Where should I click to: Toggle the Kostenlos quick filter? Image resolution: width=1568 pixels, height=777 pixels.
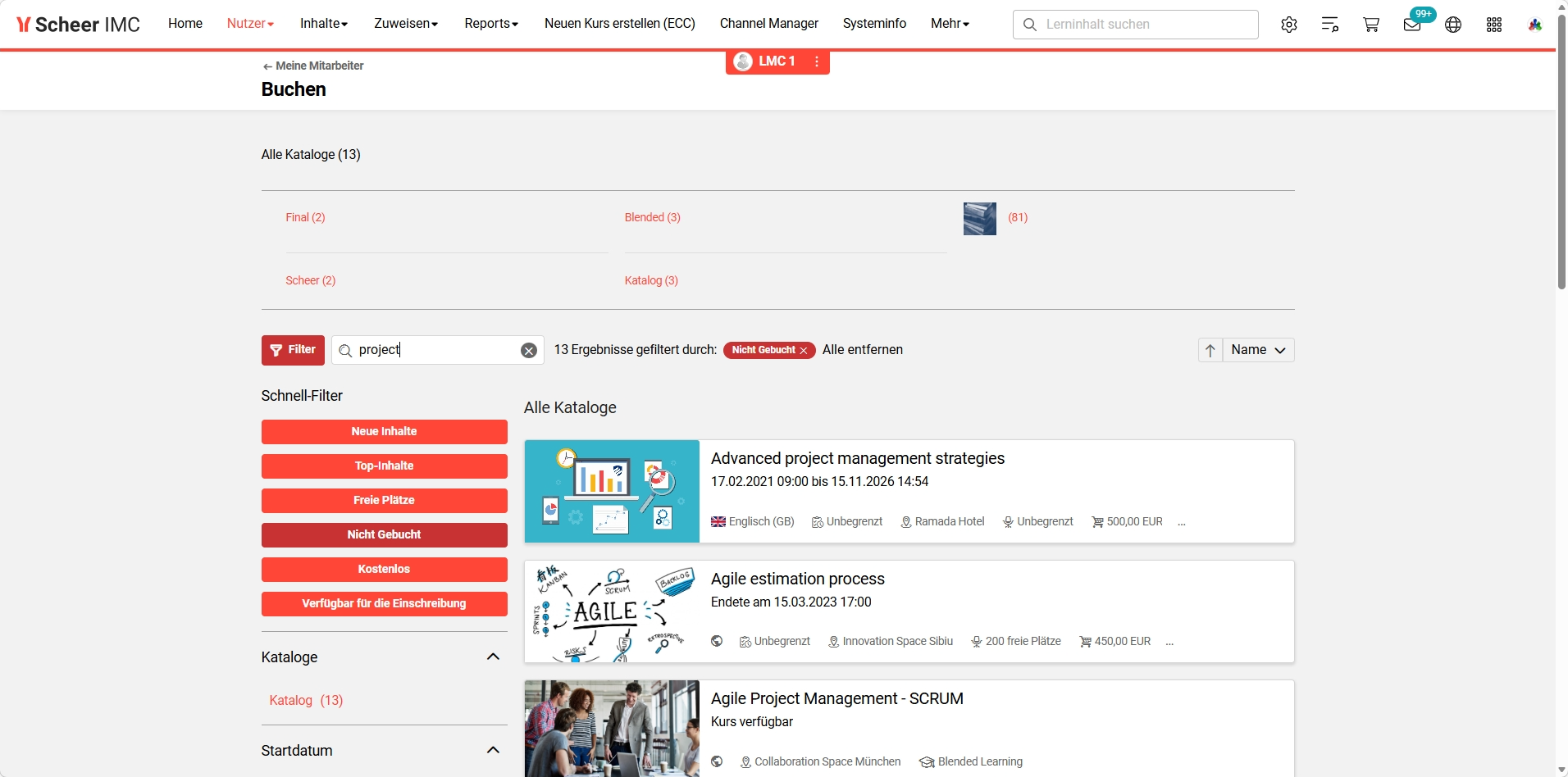point(384,570)
